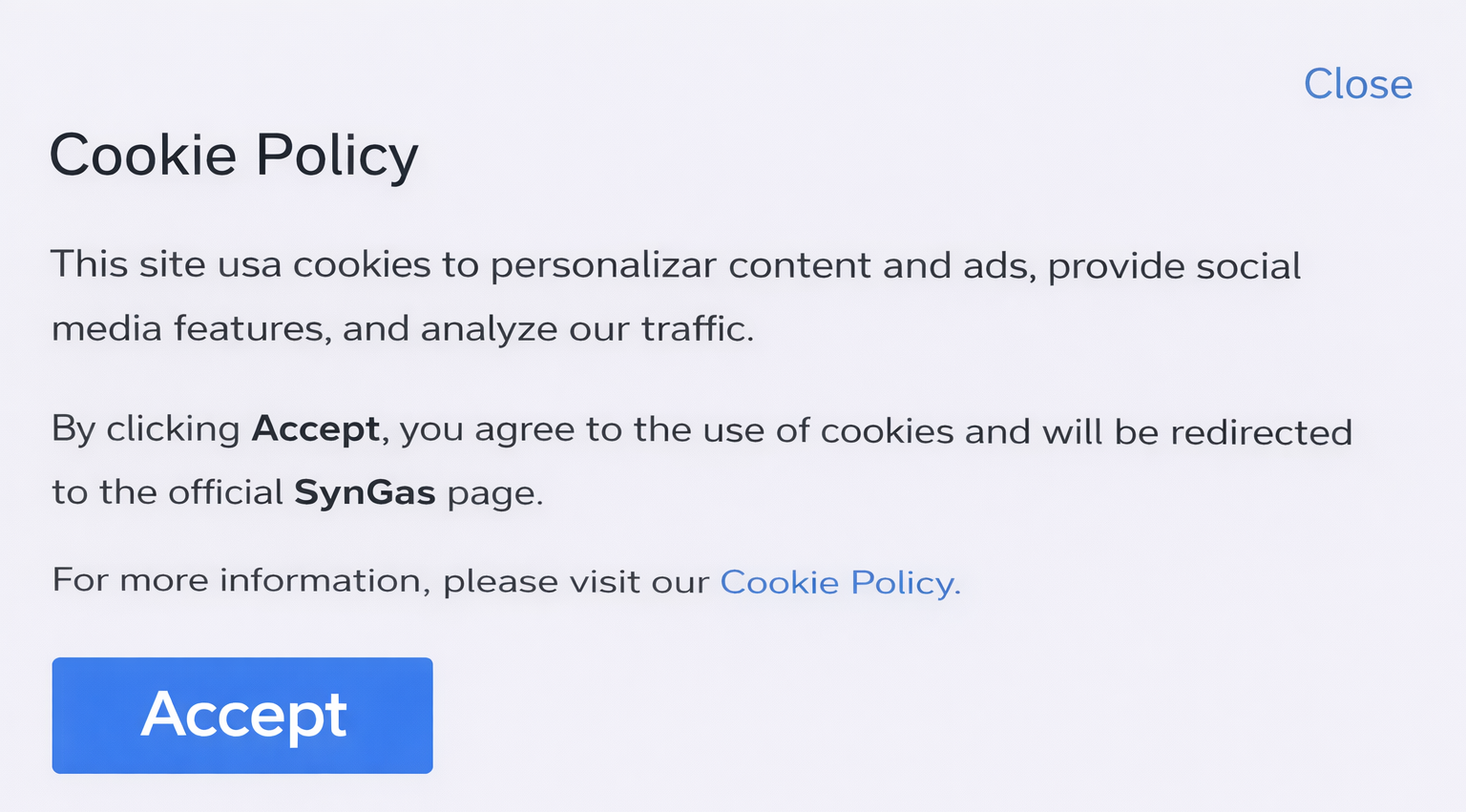
Task: Click 'By clicking' at sentence start
Action: click(x=145, y=429)
